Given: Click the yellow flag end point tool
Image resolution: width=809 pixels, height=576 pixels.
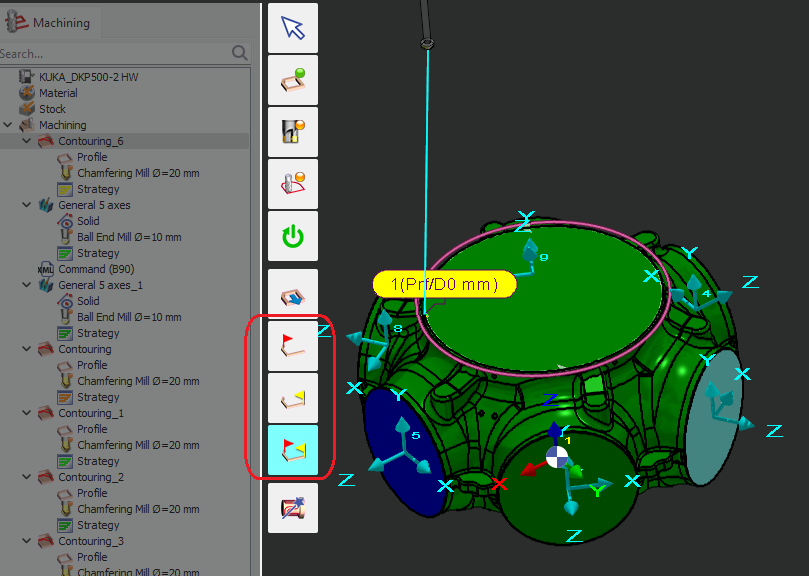Looking at the screenshot, I should (x=293, y=398).
